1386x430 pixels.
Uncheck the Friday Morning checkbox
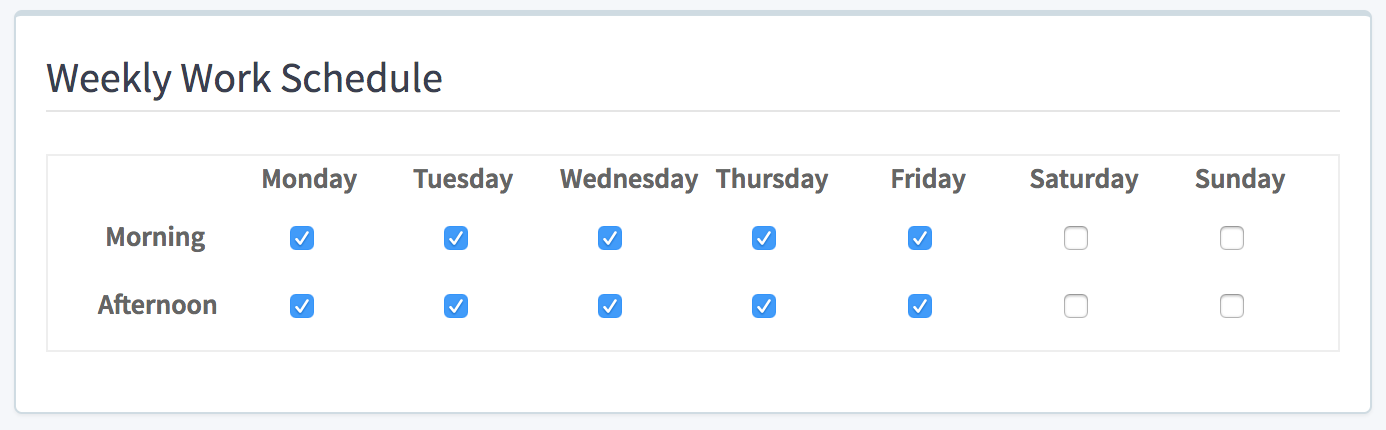click(x=920, y=238)
